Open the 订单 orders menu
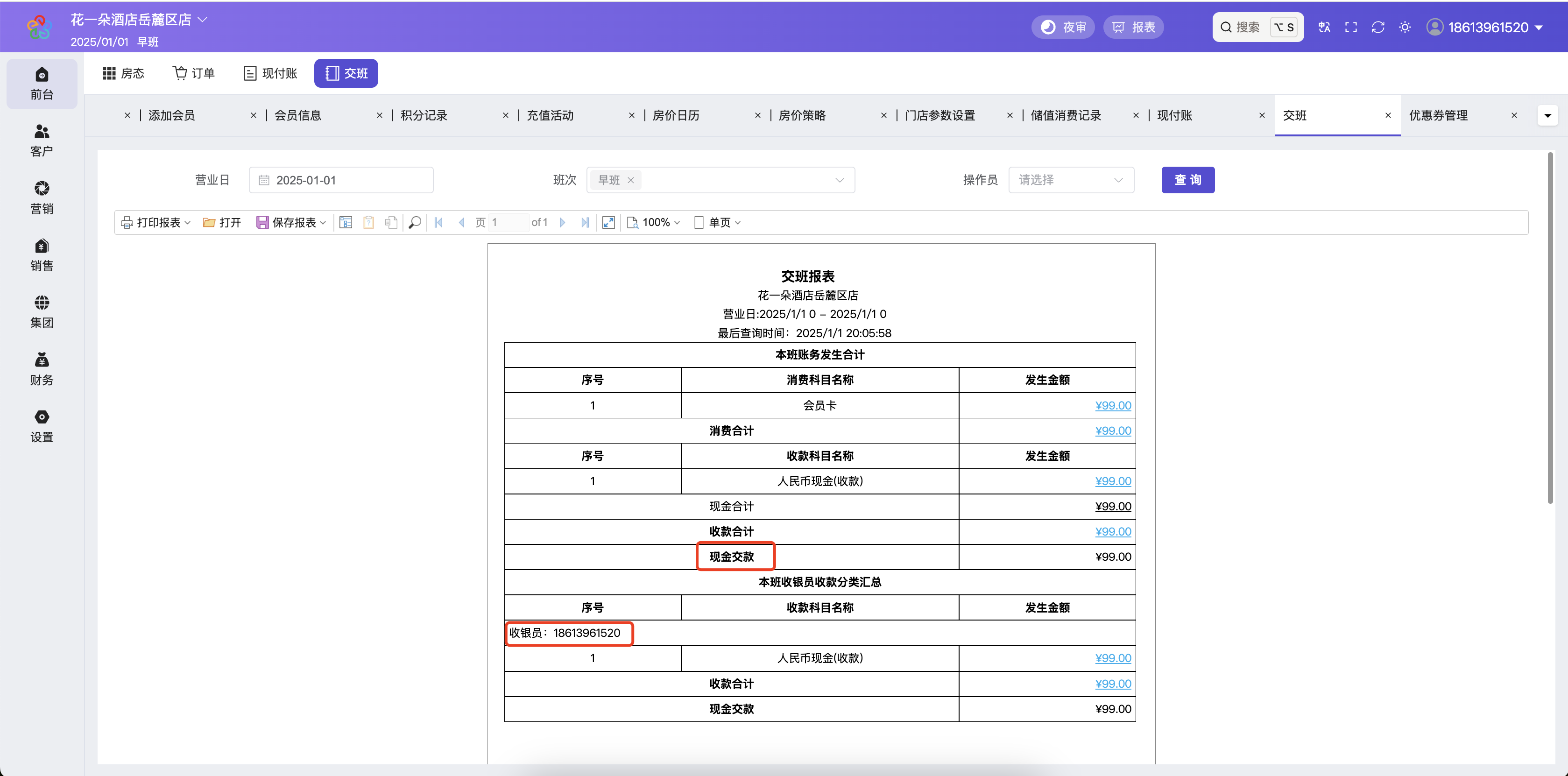Image resolution: width=1568 pixels, height=776 pixels. click(194, 74)
